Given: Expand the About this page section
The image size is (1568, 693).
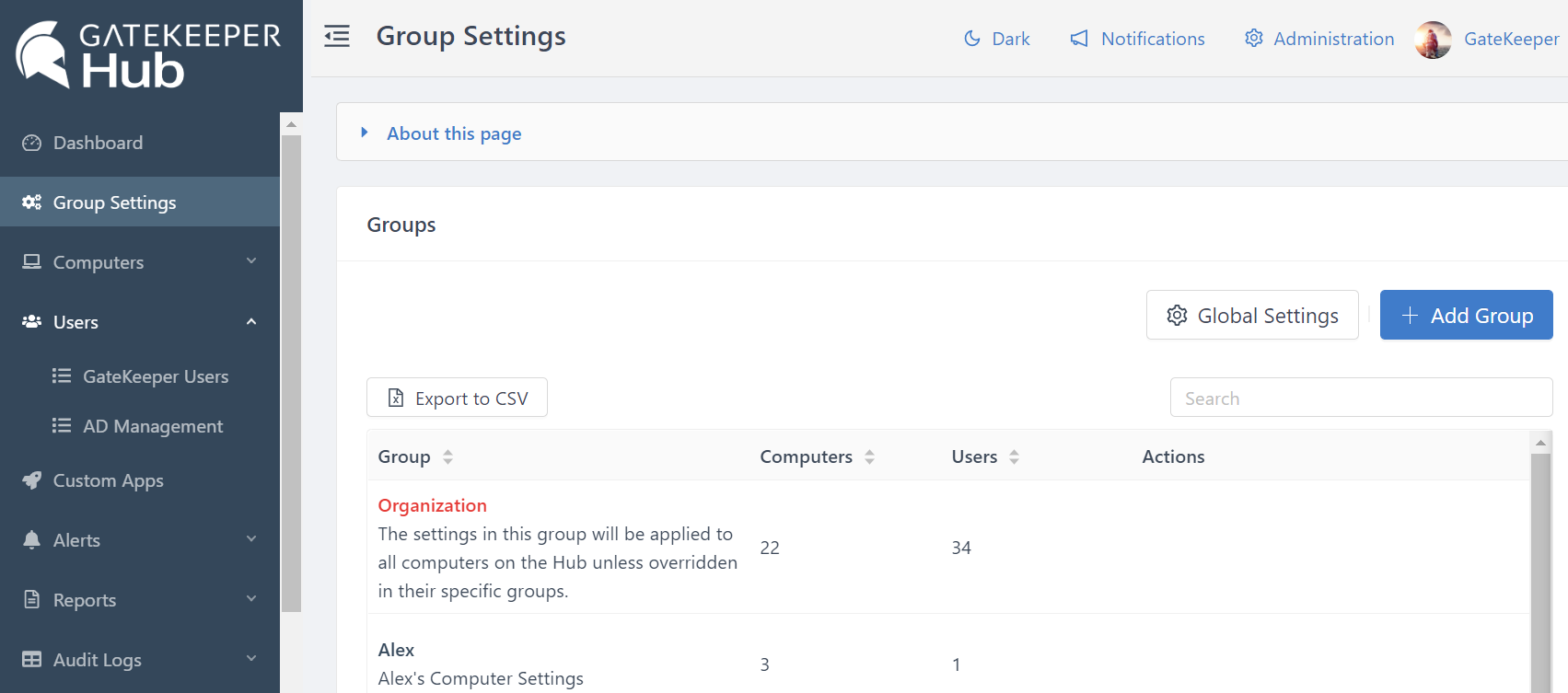Looking at the screenshot, I should 454,133.
